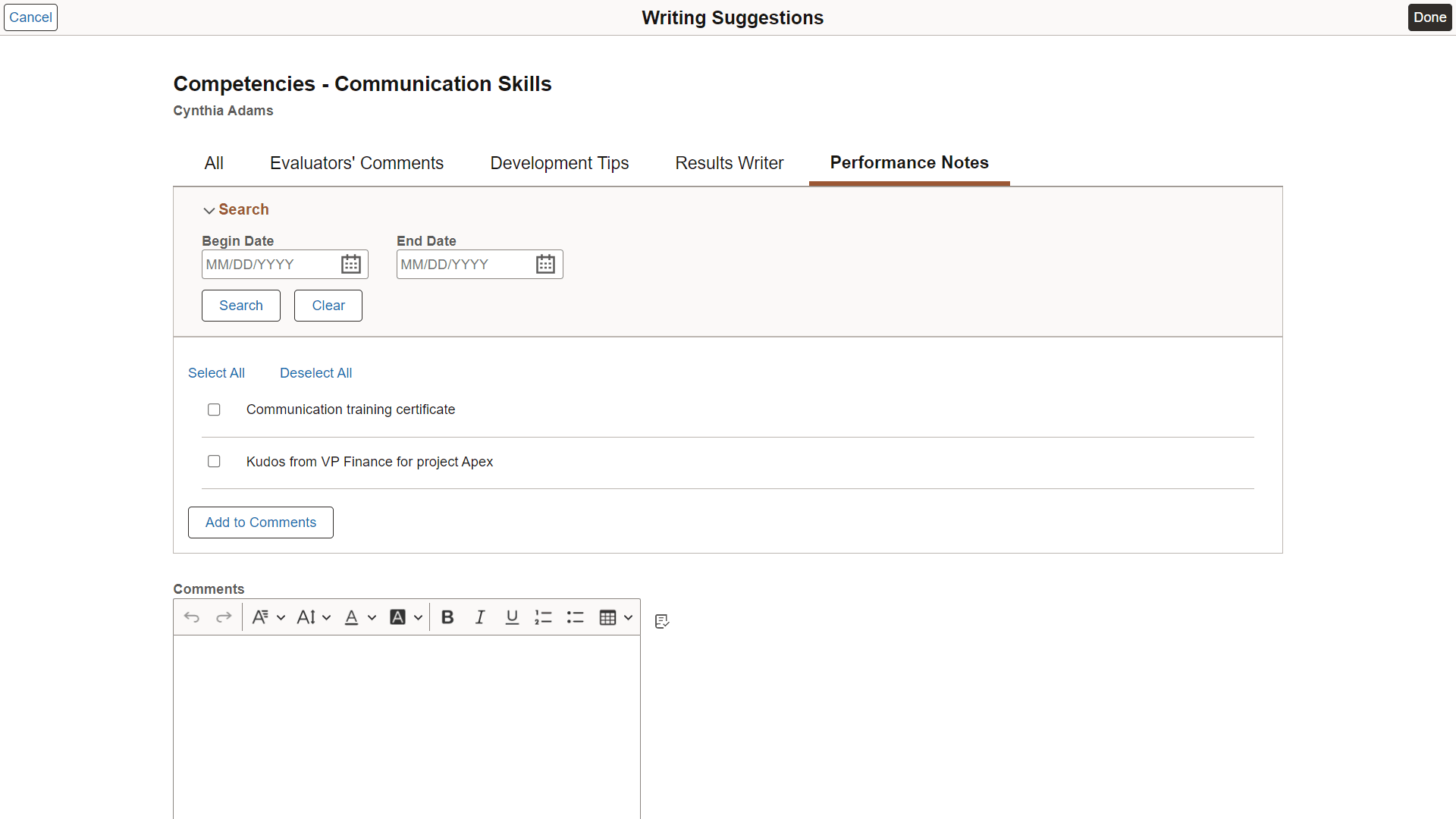Screen dimensions: 1456x819
Task: Click the redo icon in comments toolbar
Action: click(x=224, y=617)
